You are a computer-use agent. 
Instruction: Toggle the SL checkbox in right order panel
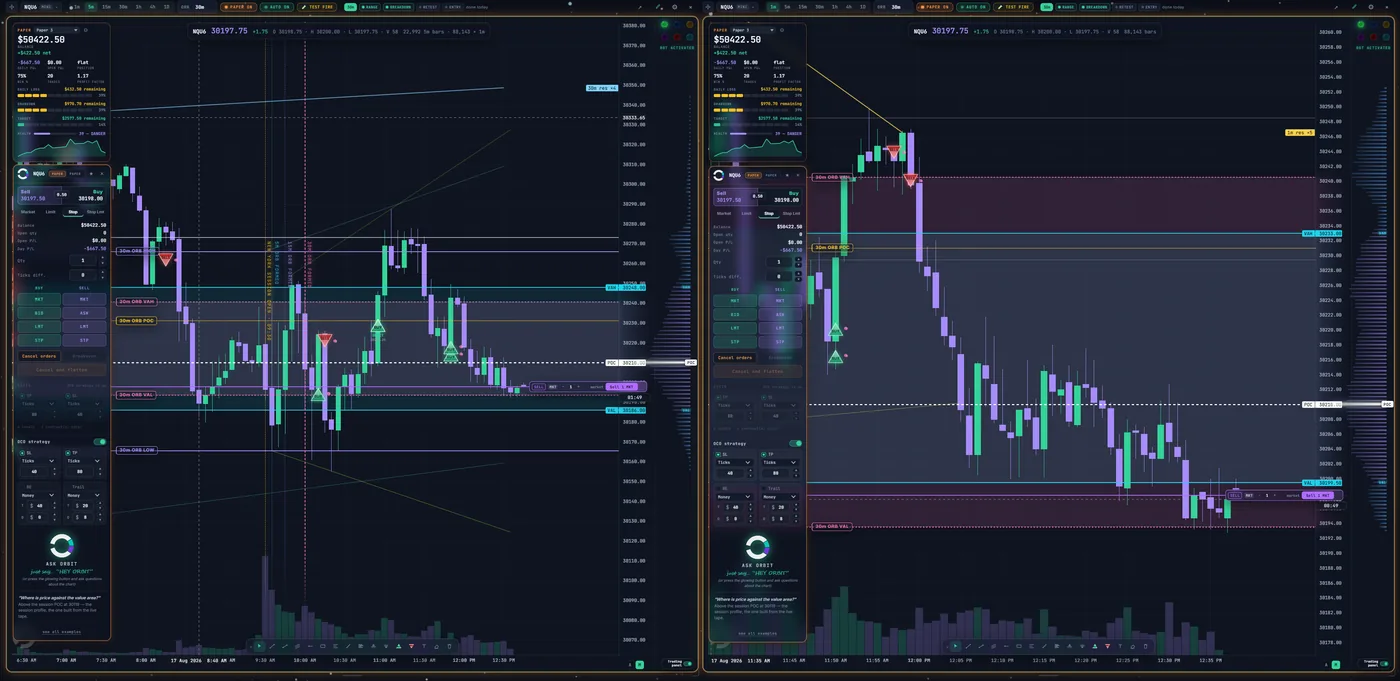(x=718, y=453)
